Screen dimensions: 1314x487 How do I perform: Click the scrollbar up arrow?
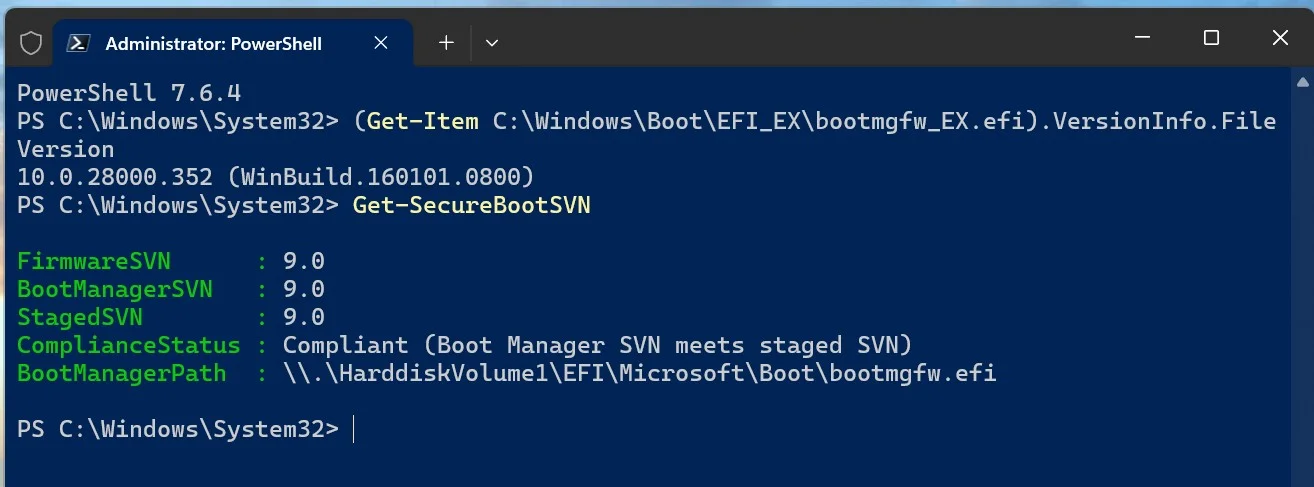(1304, 81)
